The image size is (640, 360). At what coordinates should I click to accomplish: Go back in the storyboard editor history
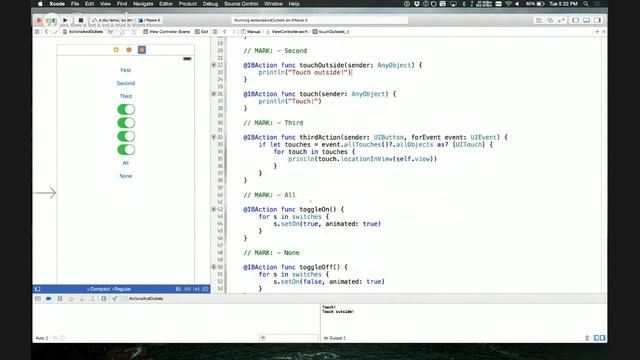coord(46,31)
